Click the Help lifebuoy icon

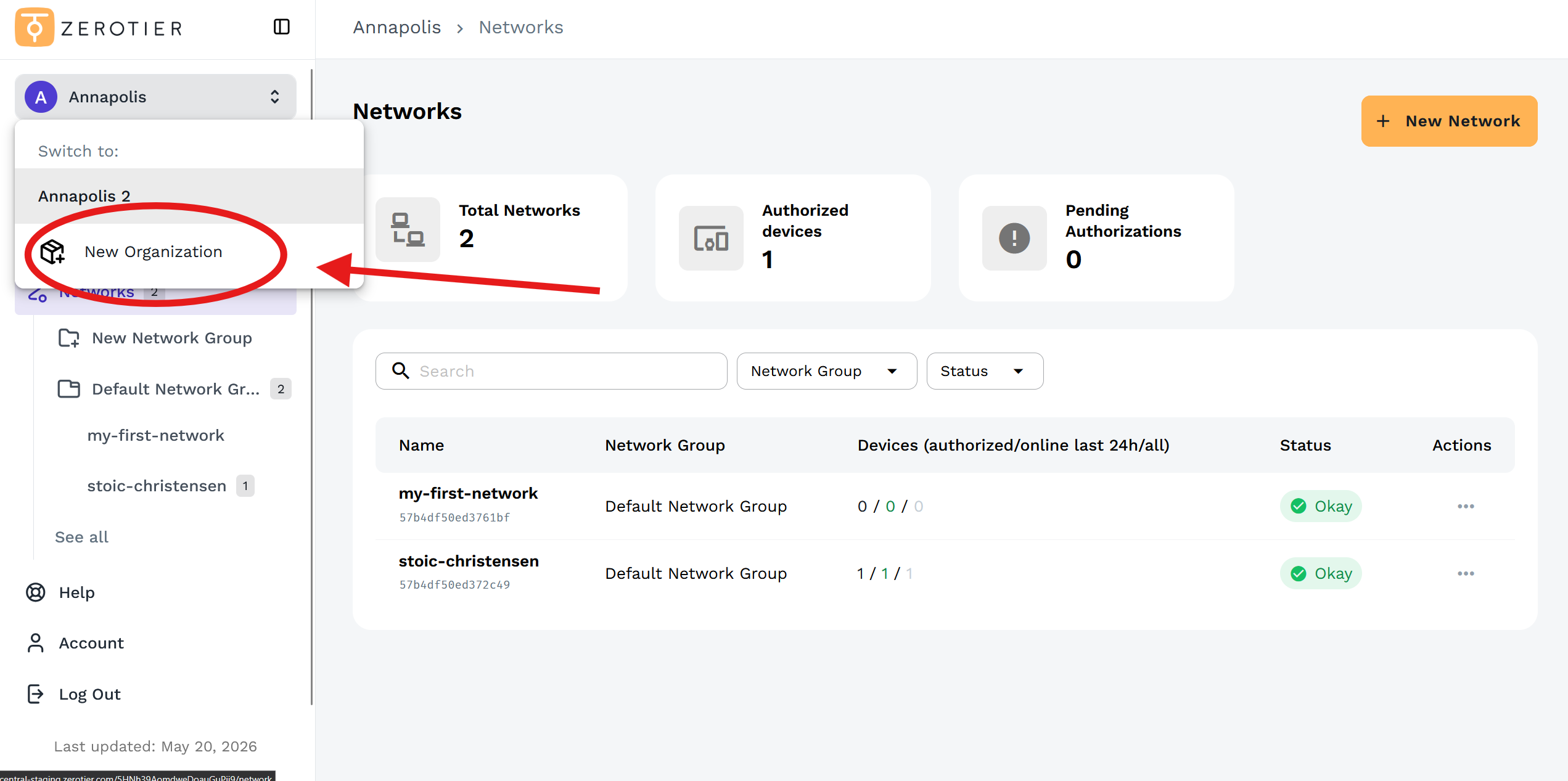[x=36, y=592]
